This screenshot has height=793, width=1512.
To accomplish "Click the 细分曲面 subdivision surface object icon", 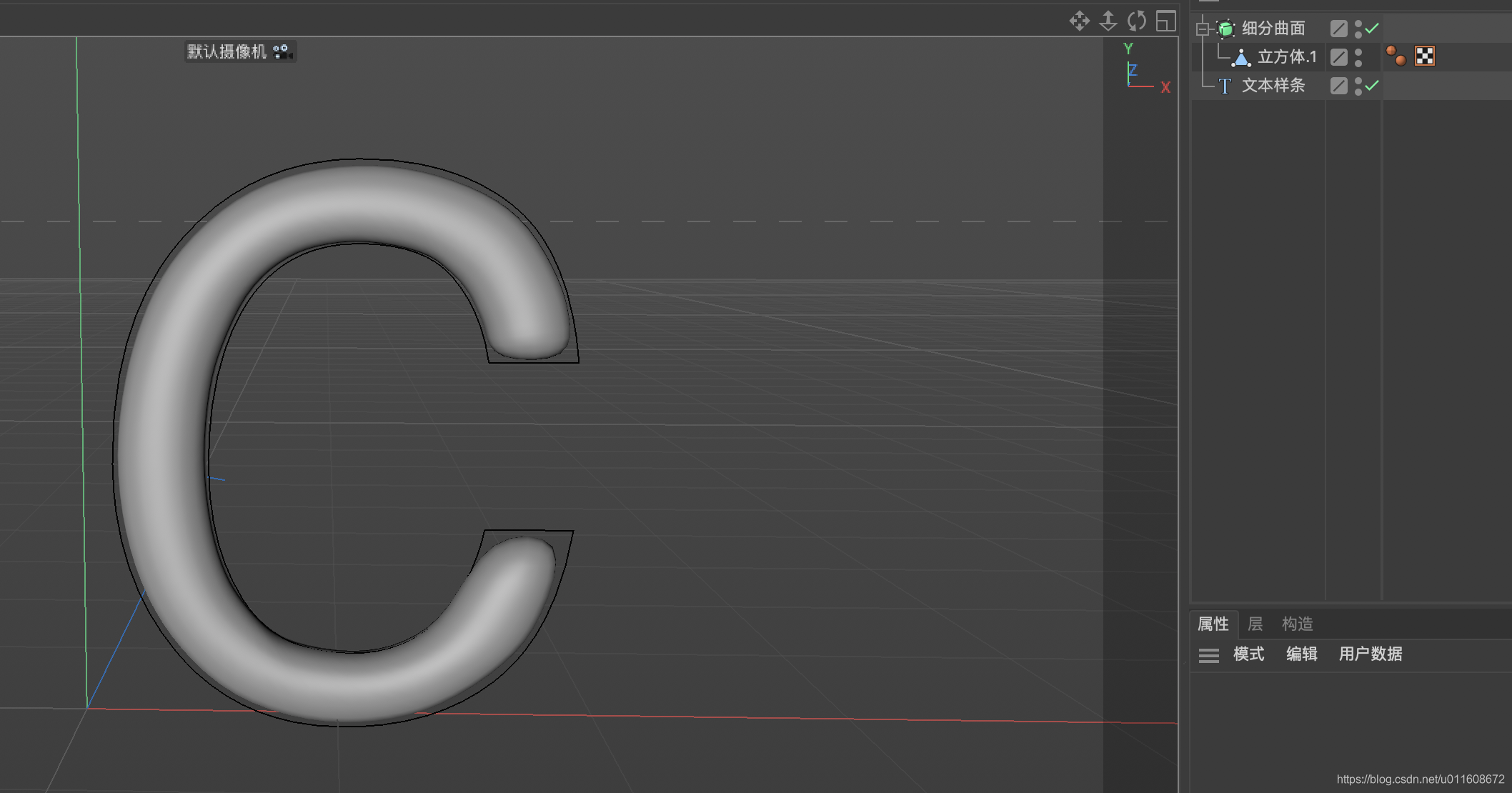I will 1226,29.
